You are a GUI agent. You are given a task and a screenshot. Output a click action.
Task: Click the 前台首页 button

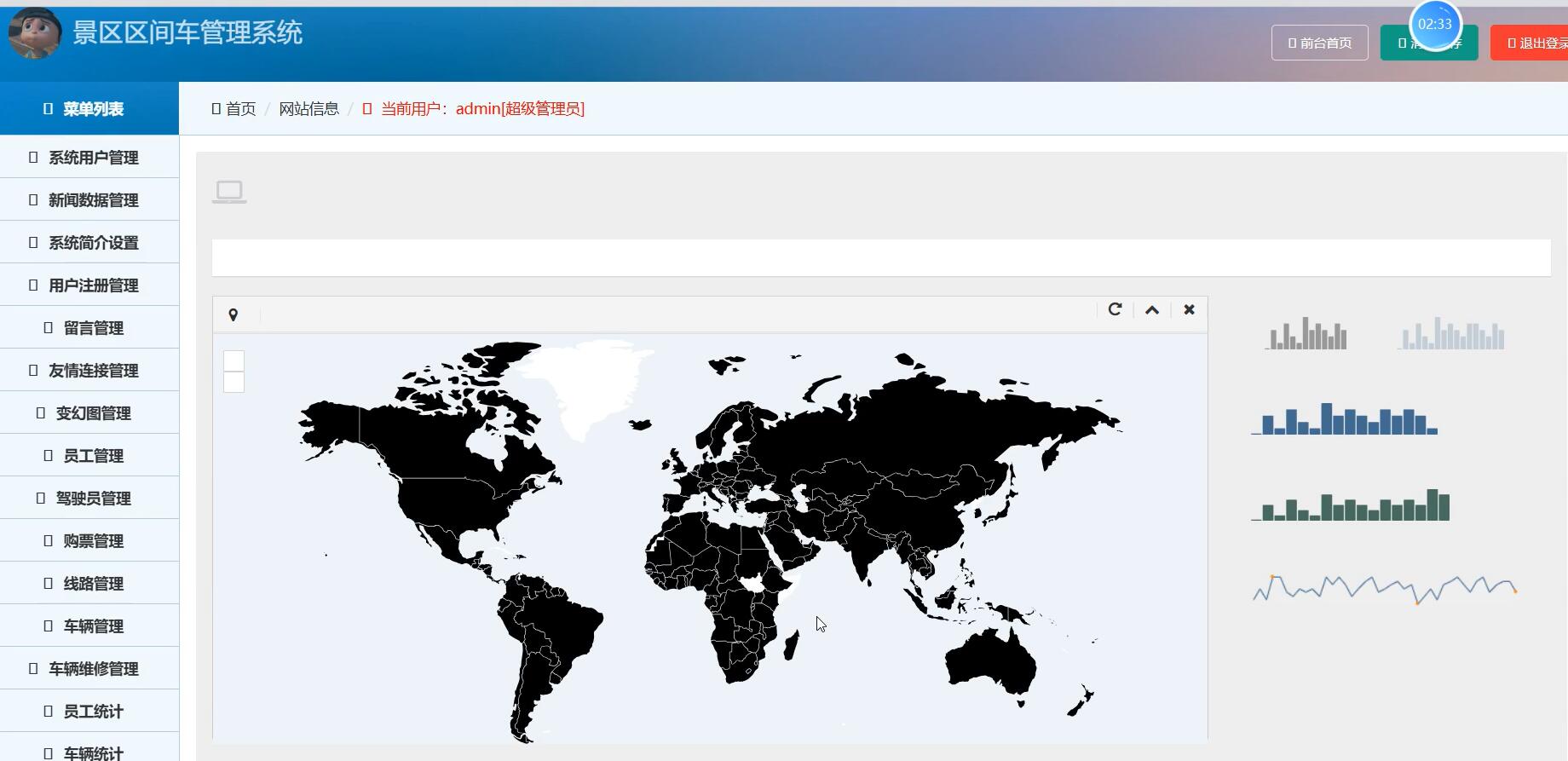pyautogui.click(x=1319, y=43)
